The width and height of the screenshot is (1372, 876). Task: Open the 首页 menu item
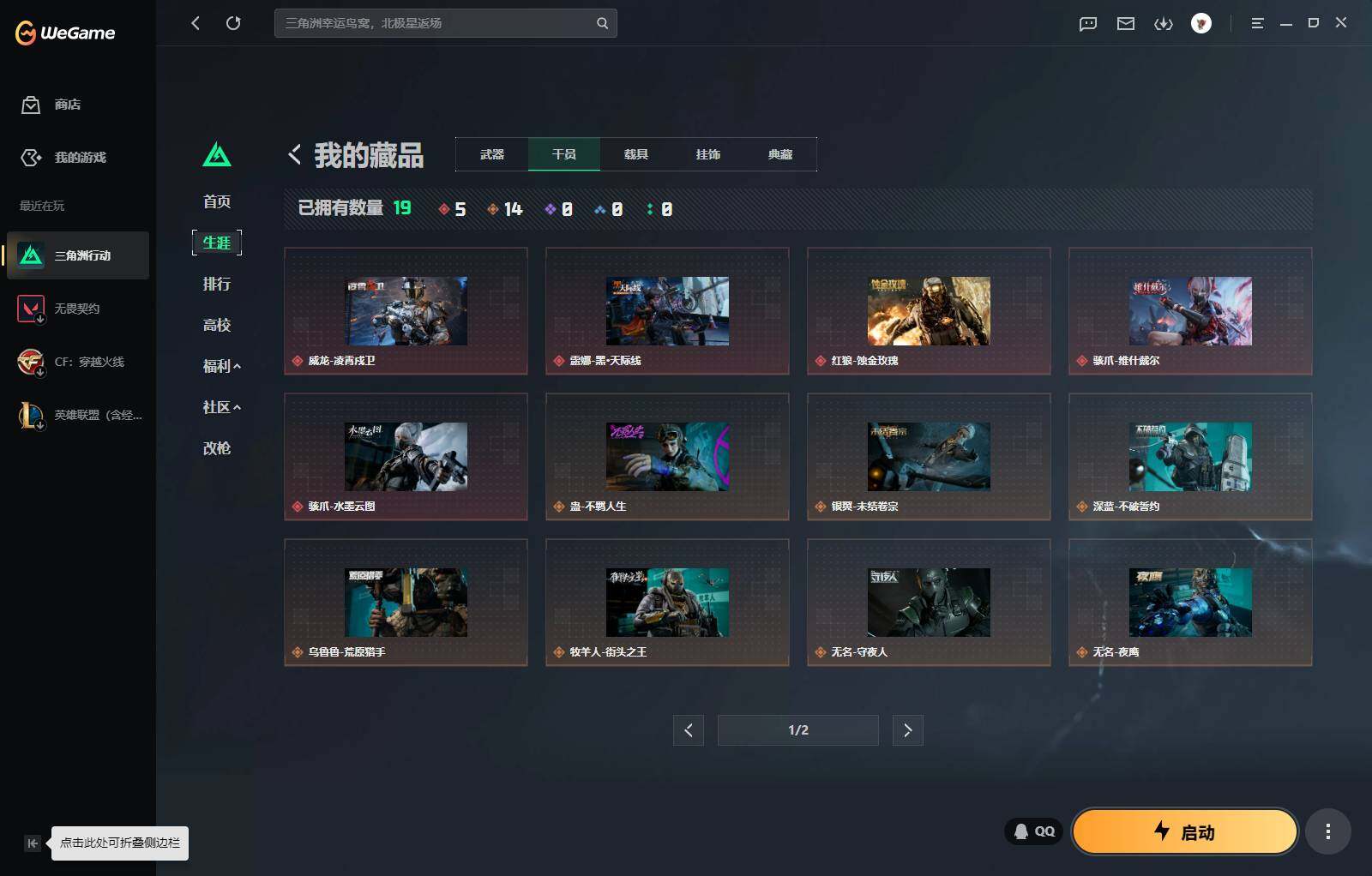click(217, 201)
